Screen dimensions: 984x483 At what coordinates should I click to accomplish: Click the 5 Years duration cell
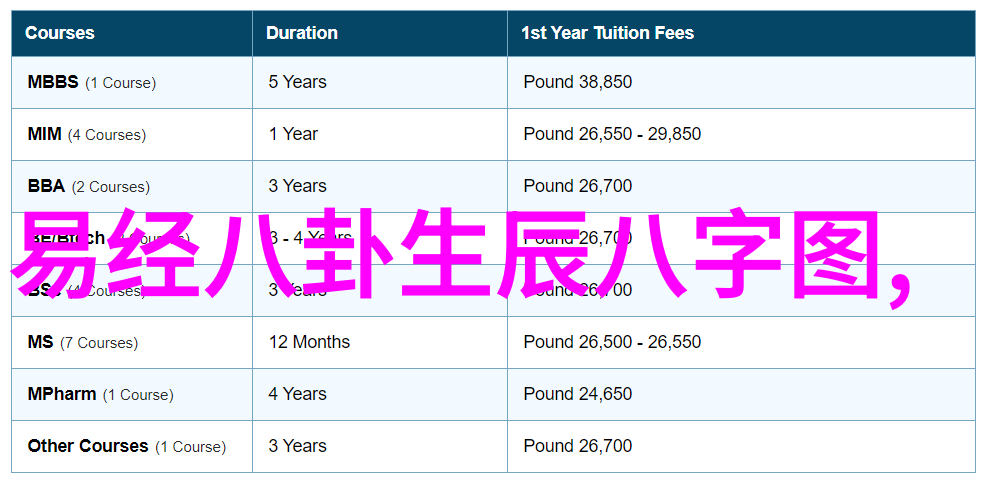tap(297, 82)
